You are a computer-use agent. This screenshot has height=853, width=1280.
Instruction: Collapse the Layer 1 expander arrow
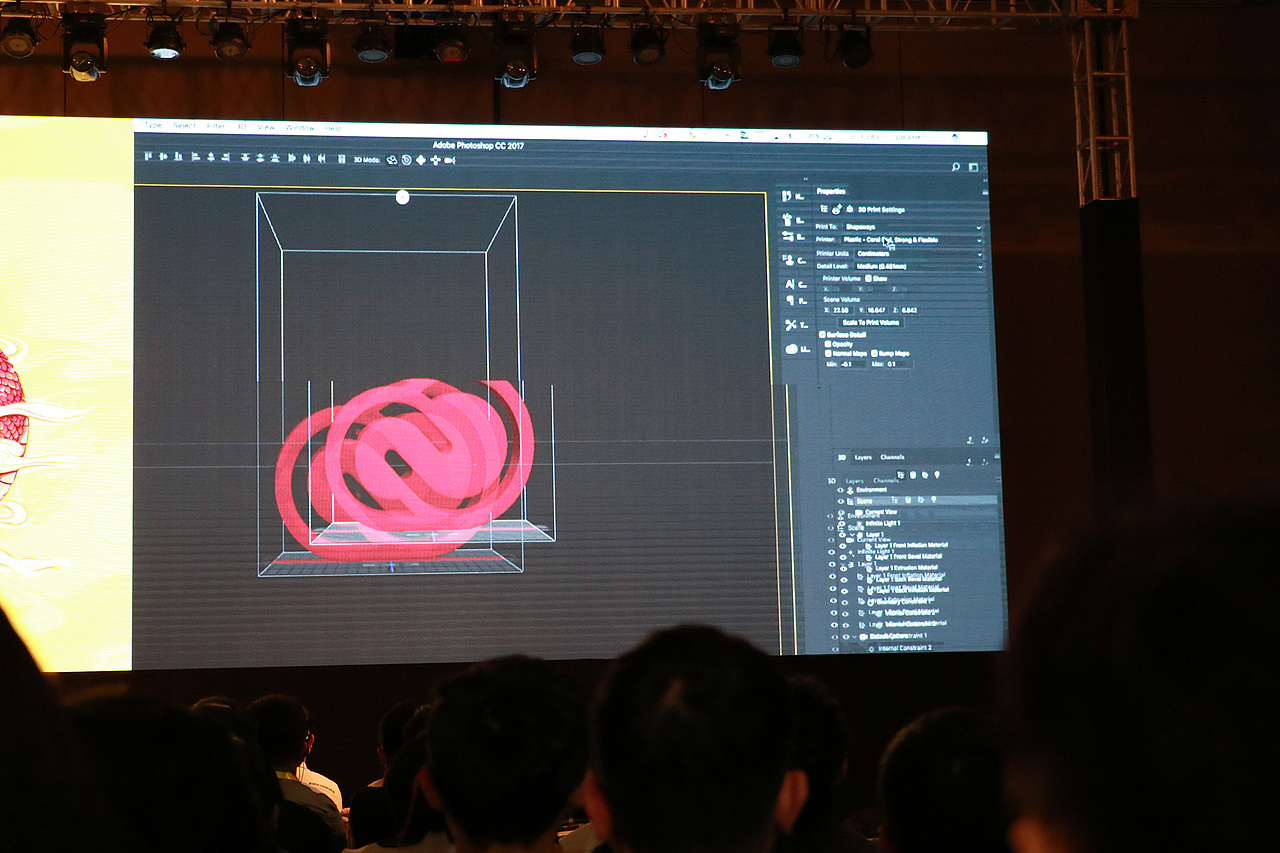click(853, 534)
